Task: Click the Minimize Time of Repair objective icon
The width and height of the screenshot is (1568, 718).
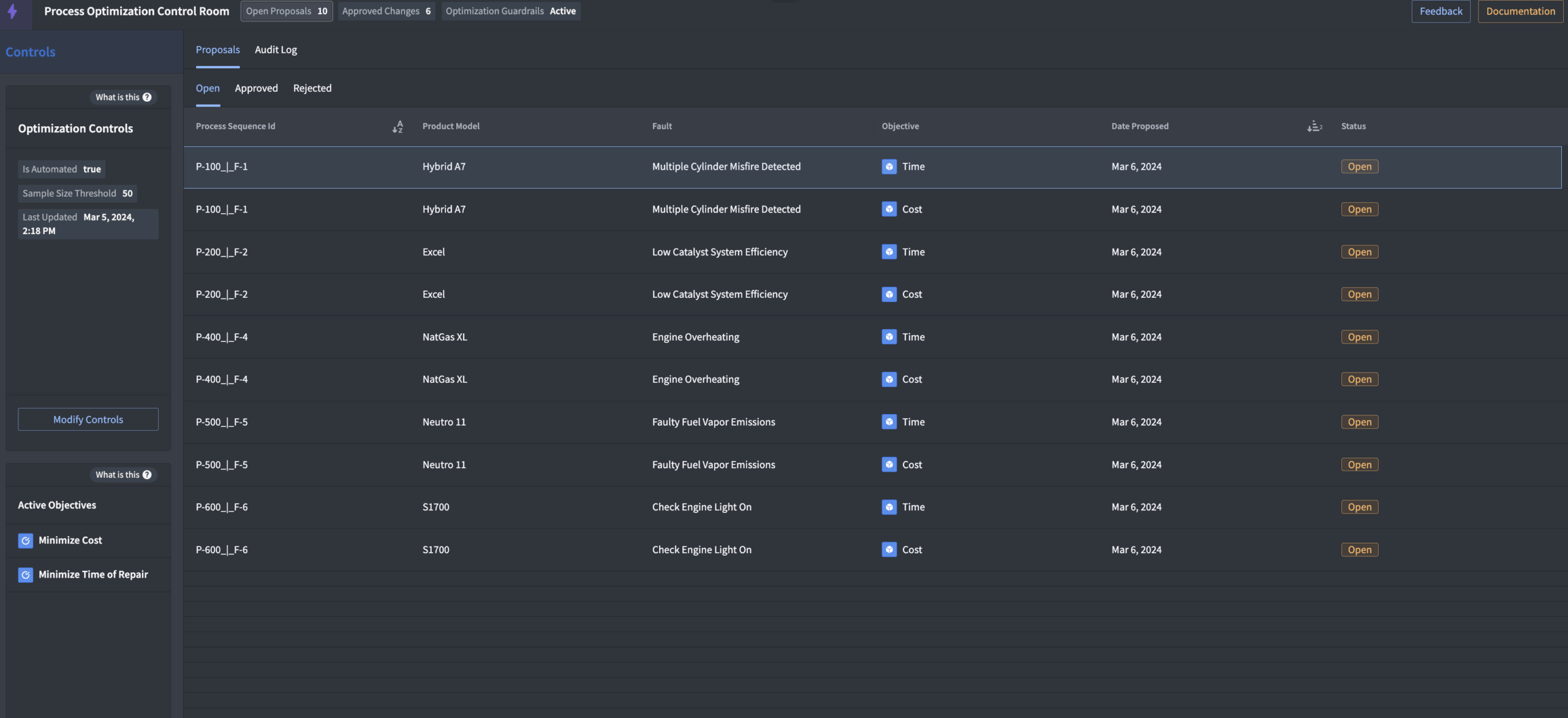Action: point(25,575)
